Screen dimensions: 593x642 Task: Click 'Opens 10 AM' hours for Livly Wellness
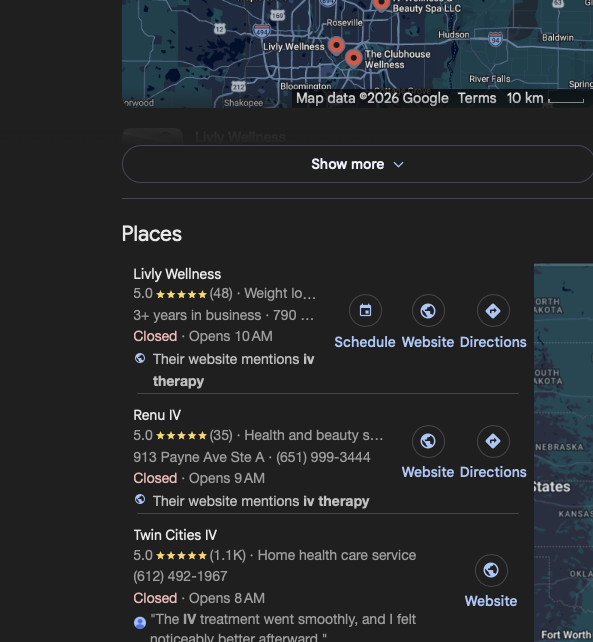231,336
